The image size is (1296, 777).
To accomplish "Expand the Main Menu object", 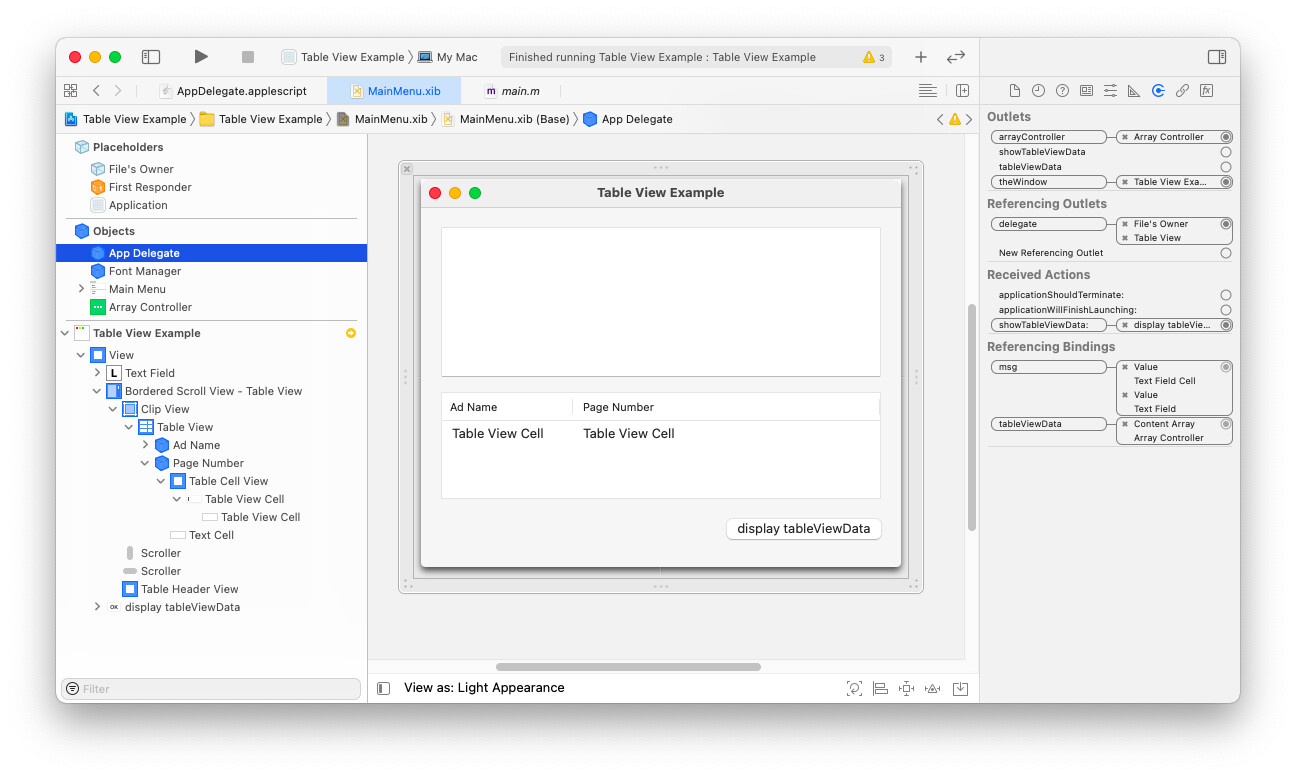I will pyautogui.click(x=81, y=289).
